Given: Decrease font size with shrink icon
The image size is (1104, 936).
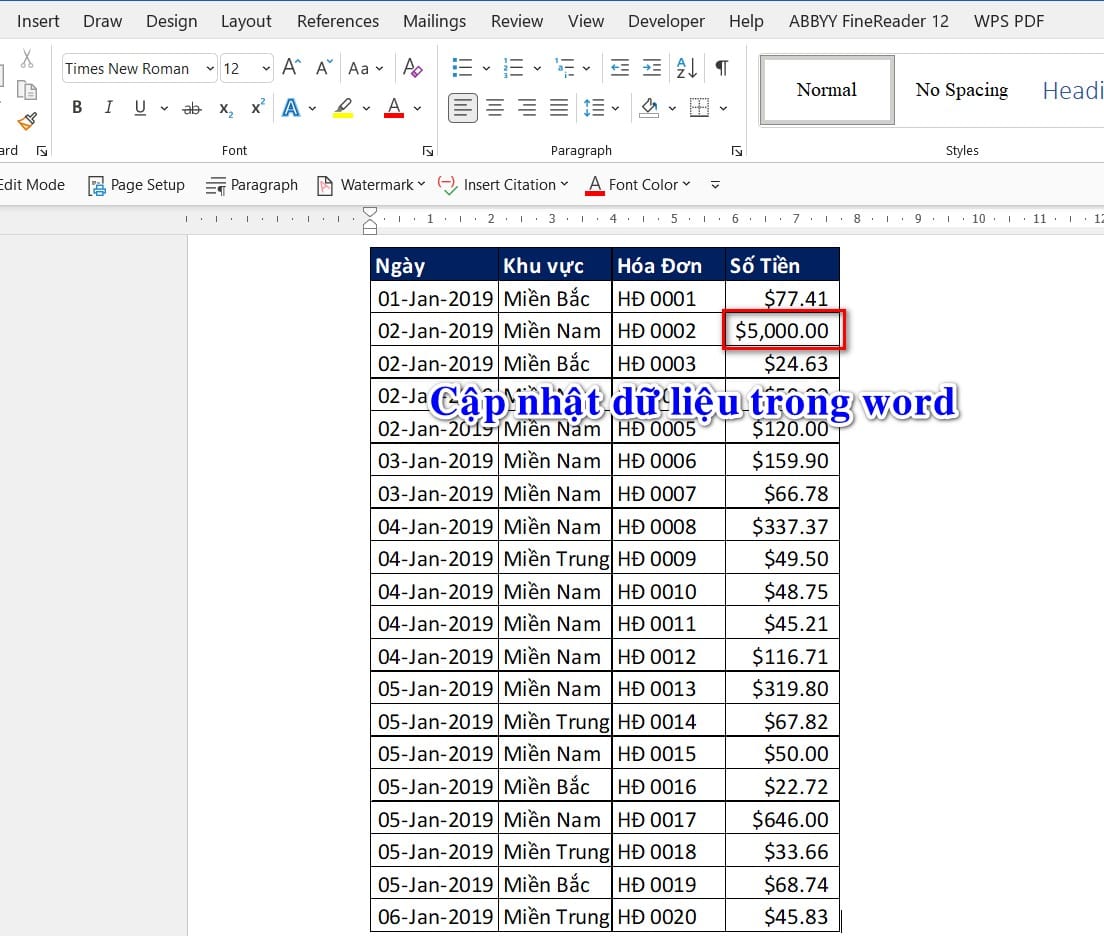Looking at the screenshot, I should [x=323, y=68].
